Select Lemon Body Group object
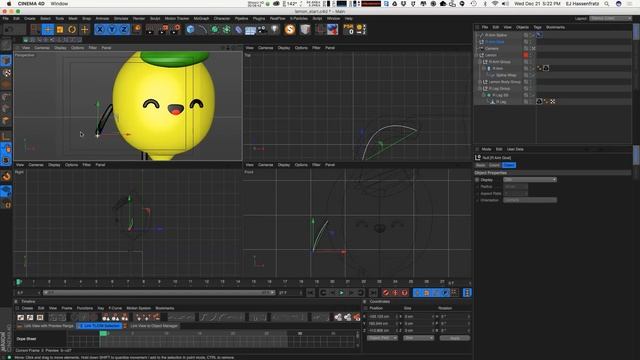This screenshot has height=360, width=640. coord(504,82)
